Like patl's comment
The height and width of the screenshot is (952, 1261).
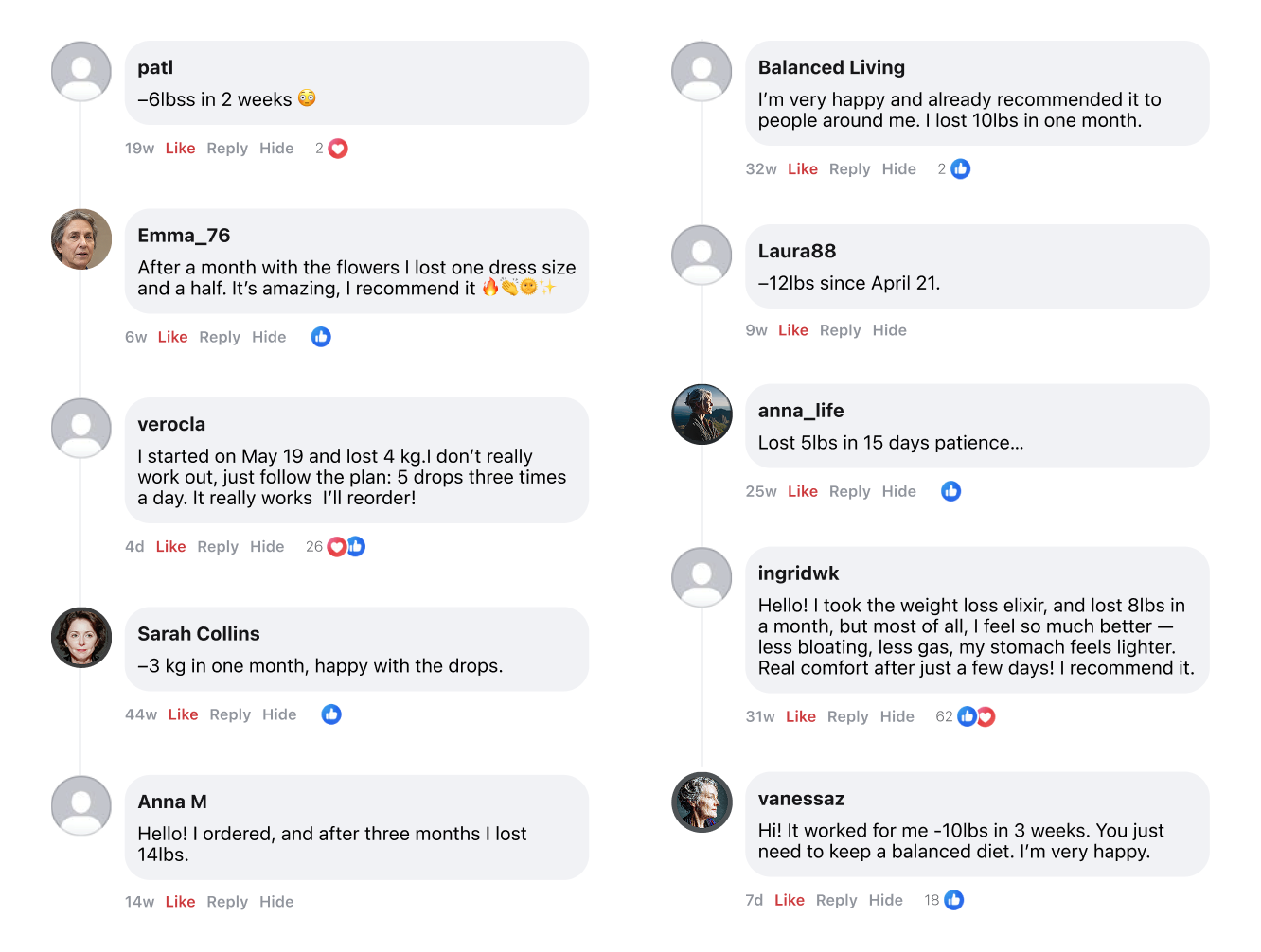tap(180, 149)
